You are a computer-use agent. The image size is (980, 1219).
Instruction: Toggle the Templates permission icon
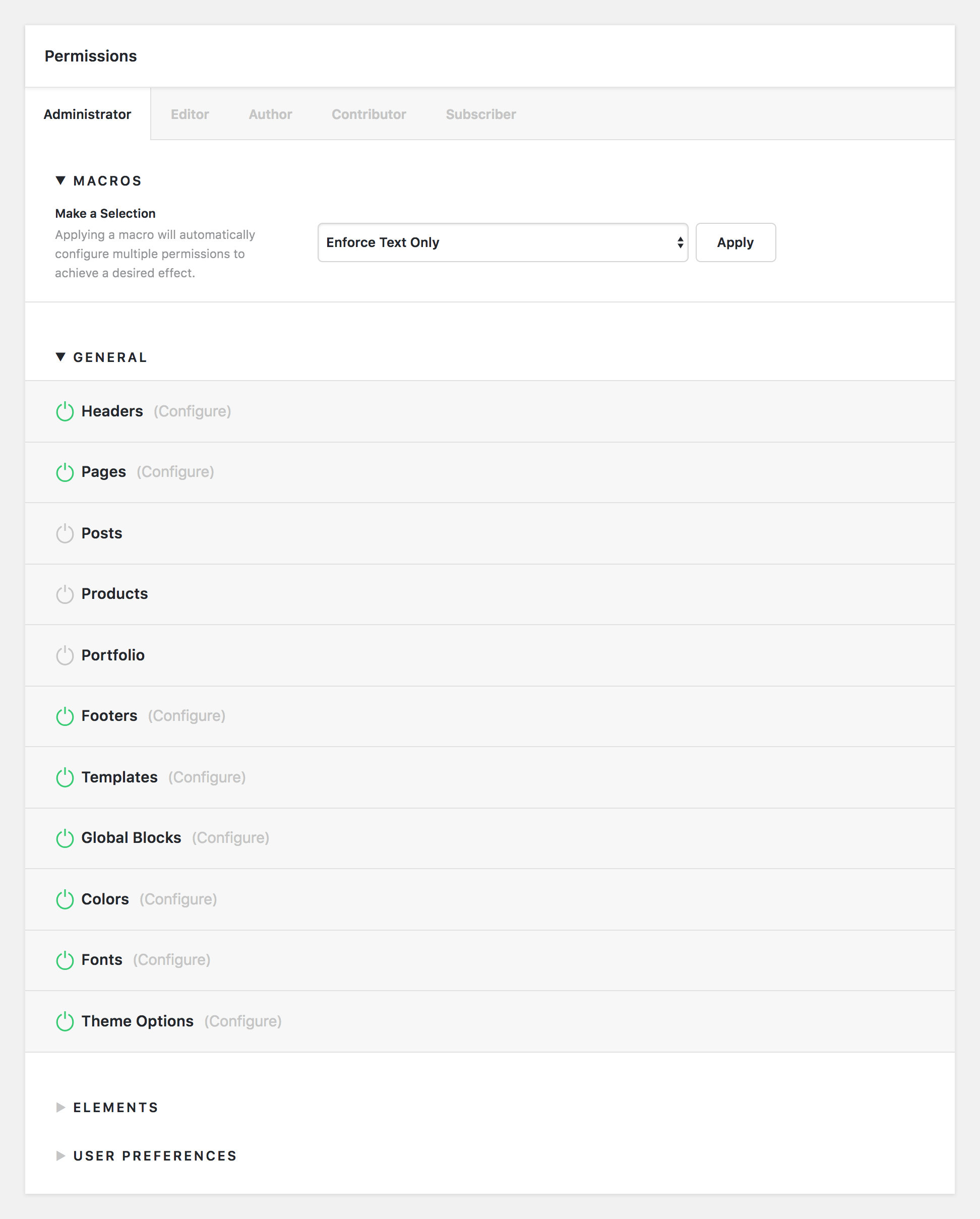[65, 777]
